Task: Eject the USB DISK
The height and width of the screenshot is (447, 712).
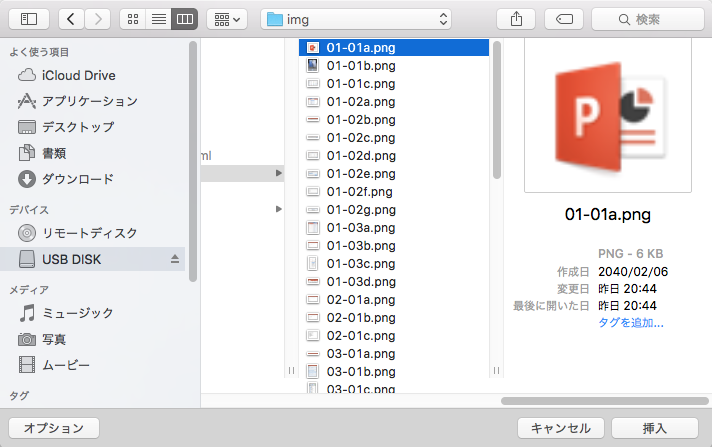Action: coord(175,259)
